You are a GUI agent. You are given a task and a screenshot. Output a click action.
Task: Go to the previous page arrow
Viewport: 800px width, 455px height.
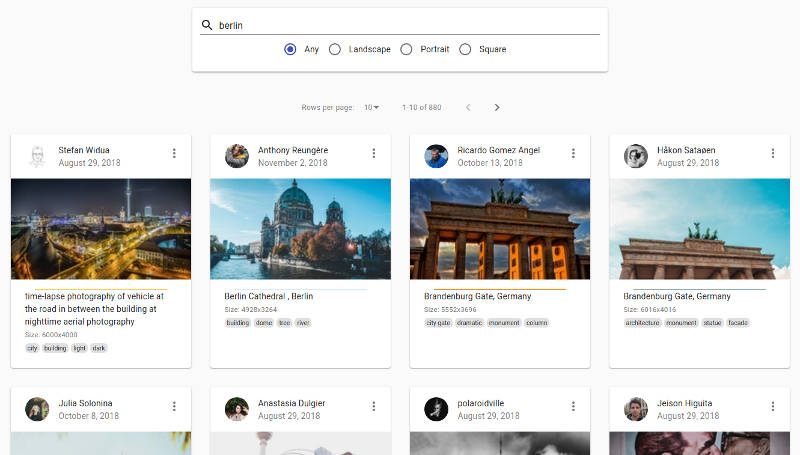pos(468,107)
